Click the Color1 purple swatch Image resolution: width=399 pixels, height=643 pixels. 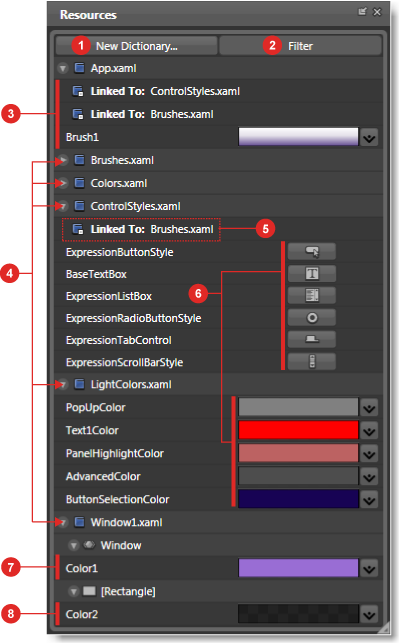(298, 568)
